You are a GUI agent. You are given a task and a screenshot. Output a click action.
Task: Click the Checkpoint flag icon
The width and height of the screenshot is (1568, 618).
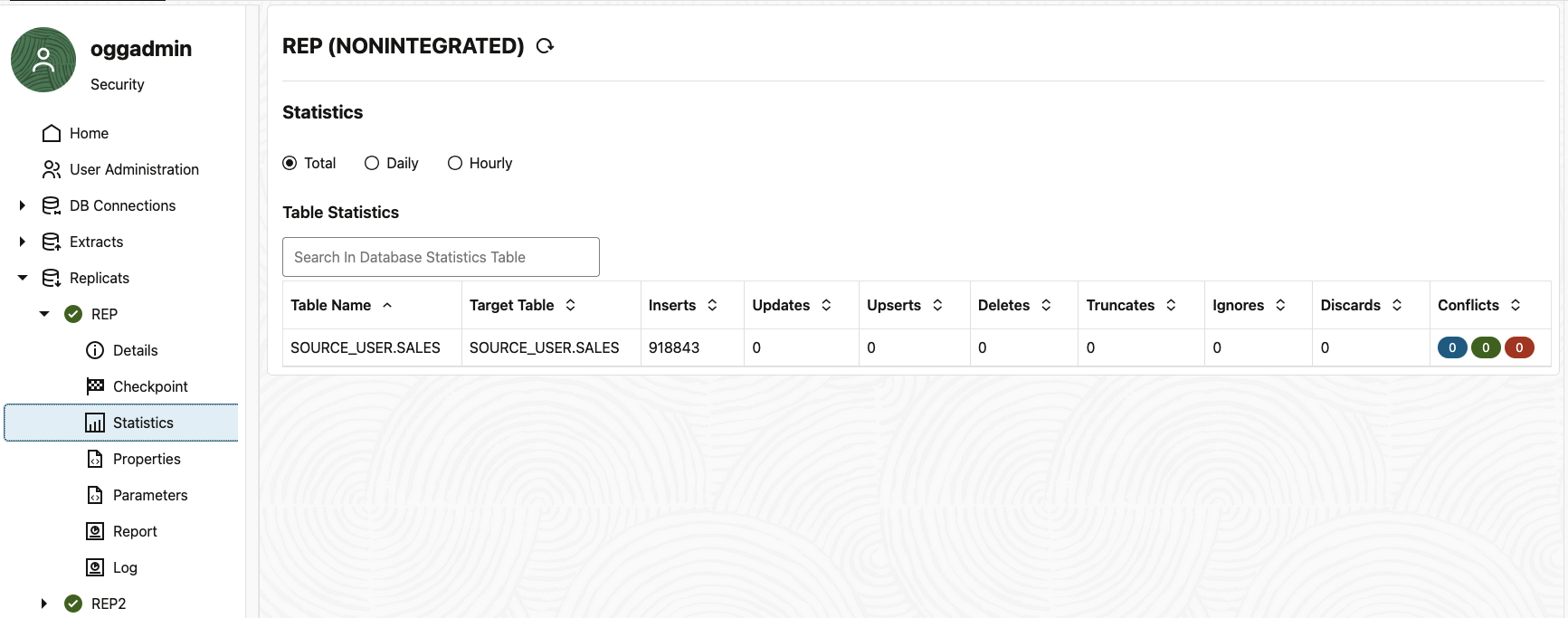click(95, 386)
